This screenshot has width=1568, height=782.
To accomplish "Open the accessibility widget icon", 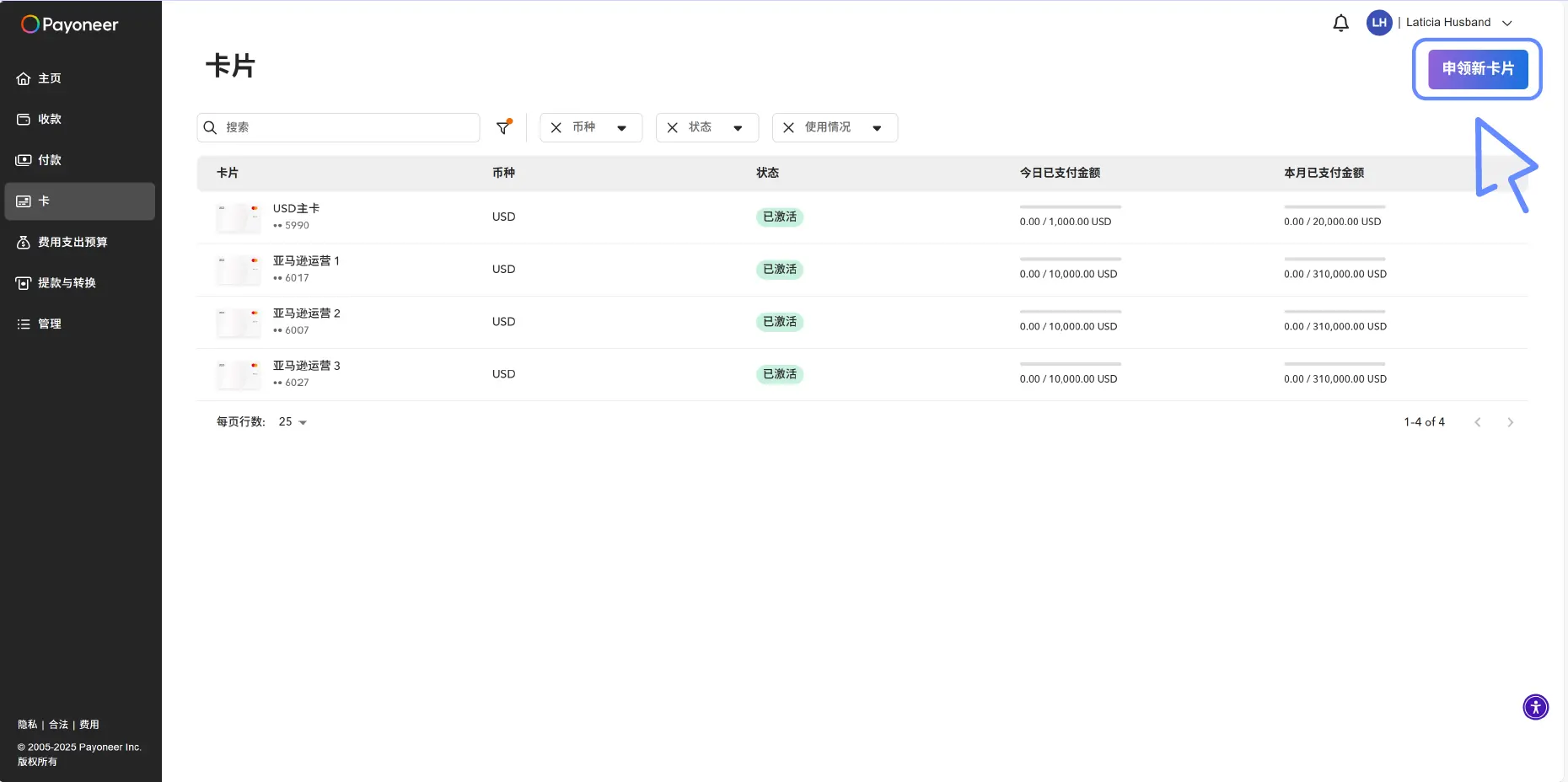I will coord(1536,707).
